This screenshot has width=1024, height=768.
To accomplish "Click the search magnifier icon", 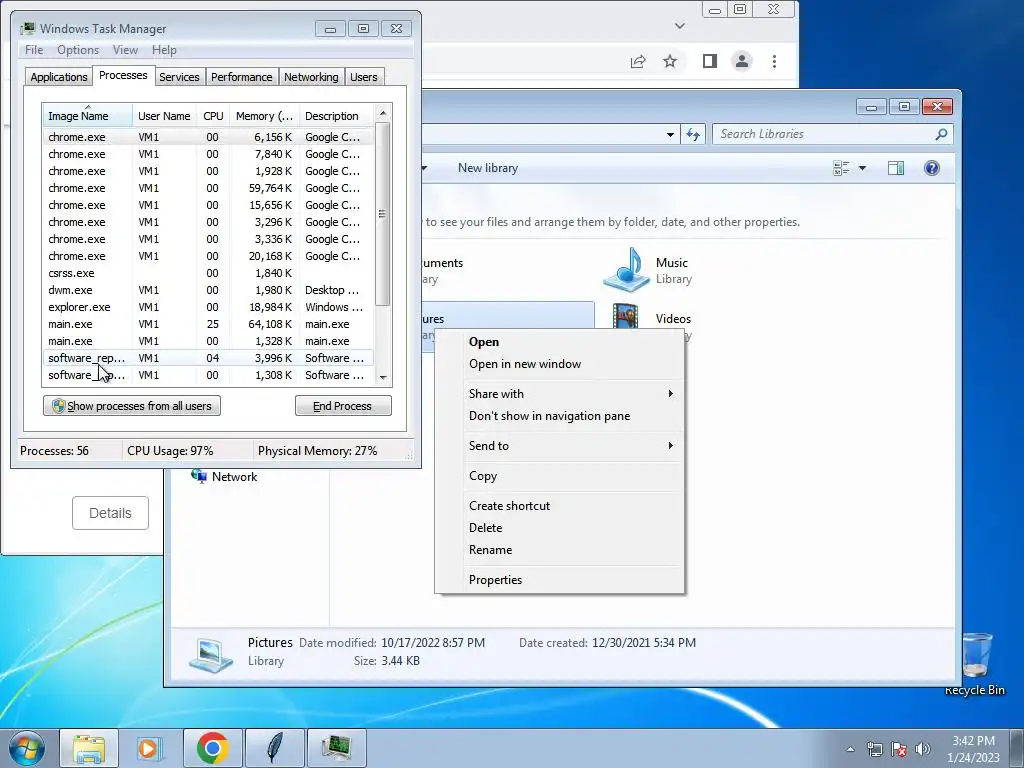I will point(941,134).
